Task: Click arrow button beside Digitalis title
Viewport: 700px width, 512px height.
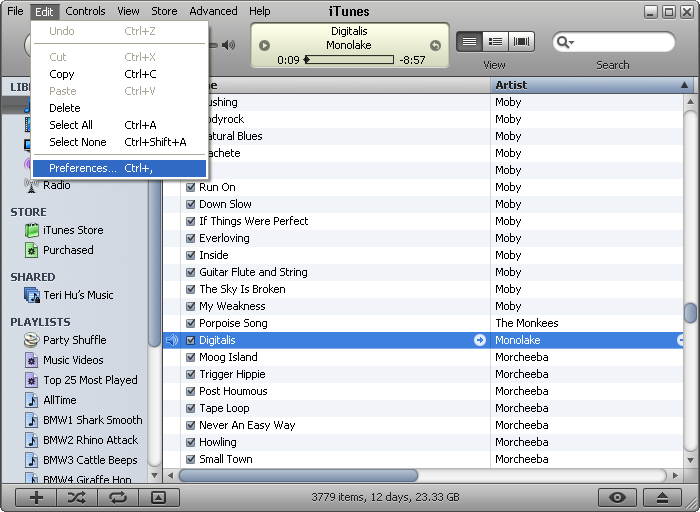Action: point(480,340)
